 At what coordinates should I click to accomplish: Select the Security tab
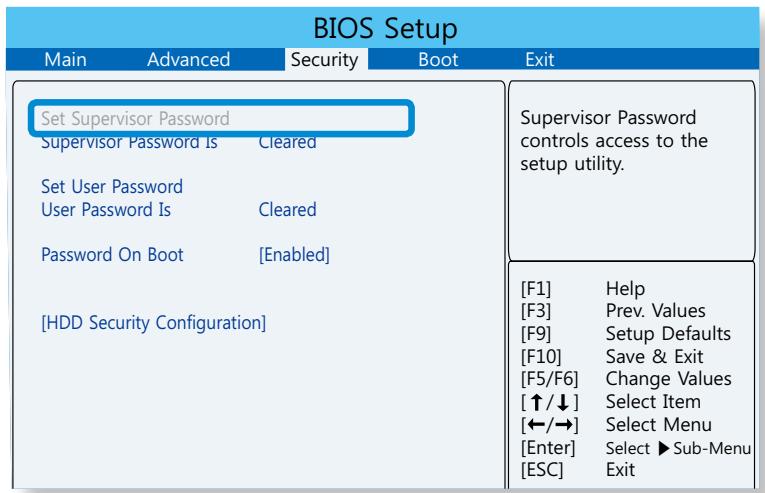pyautogui.click(x=324, y=61)
